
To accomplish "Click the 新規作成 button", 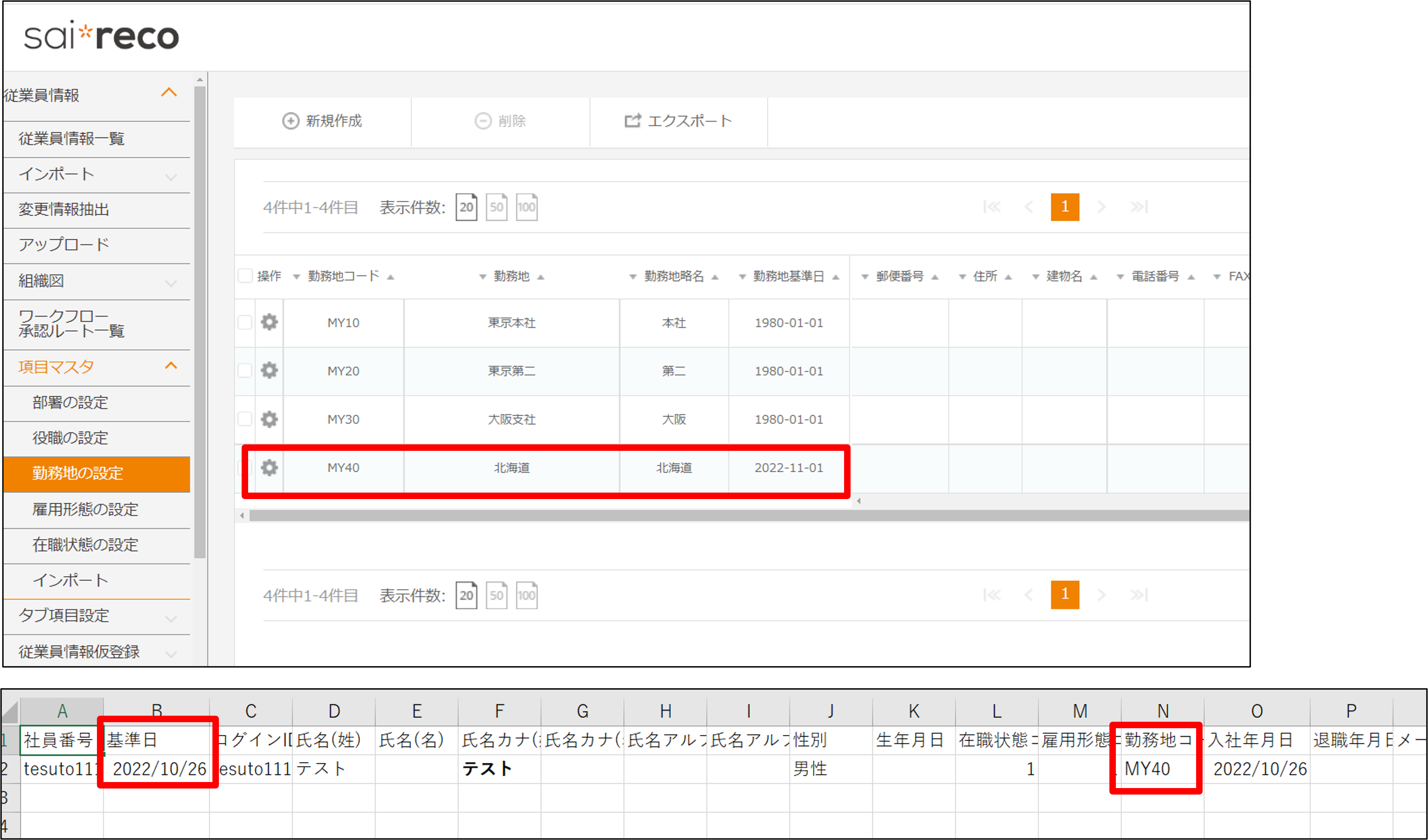I will (x=322, y=122).
